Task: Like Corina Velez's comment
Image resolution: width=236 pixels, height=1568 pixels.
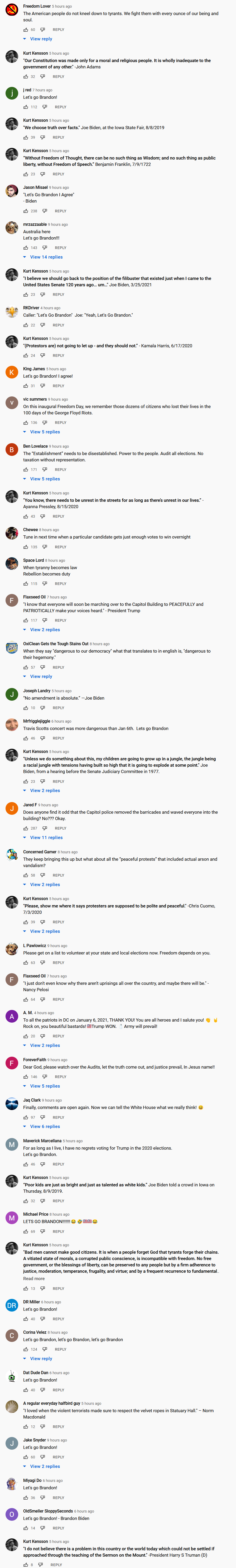Action: tap(26, 1350)
